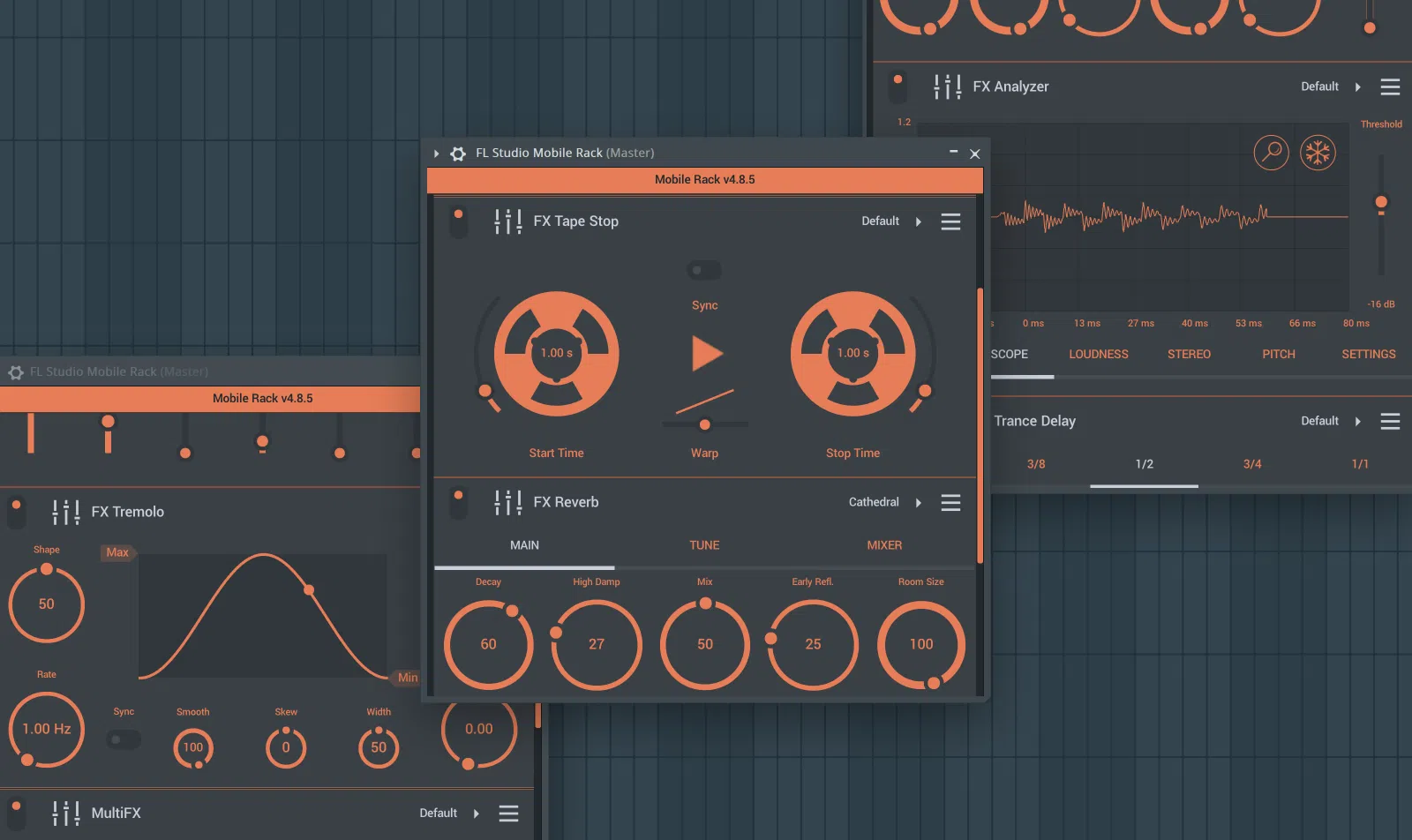
Task: Click the FX Tape Stop mixer icon
Action: tap(507, 221)
